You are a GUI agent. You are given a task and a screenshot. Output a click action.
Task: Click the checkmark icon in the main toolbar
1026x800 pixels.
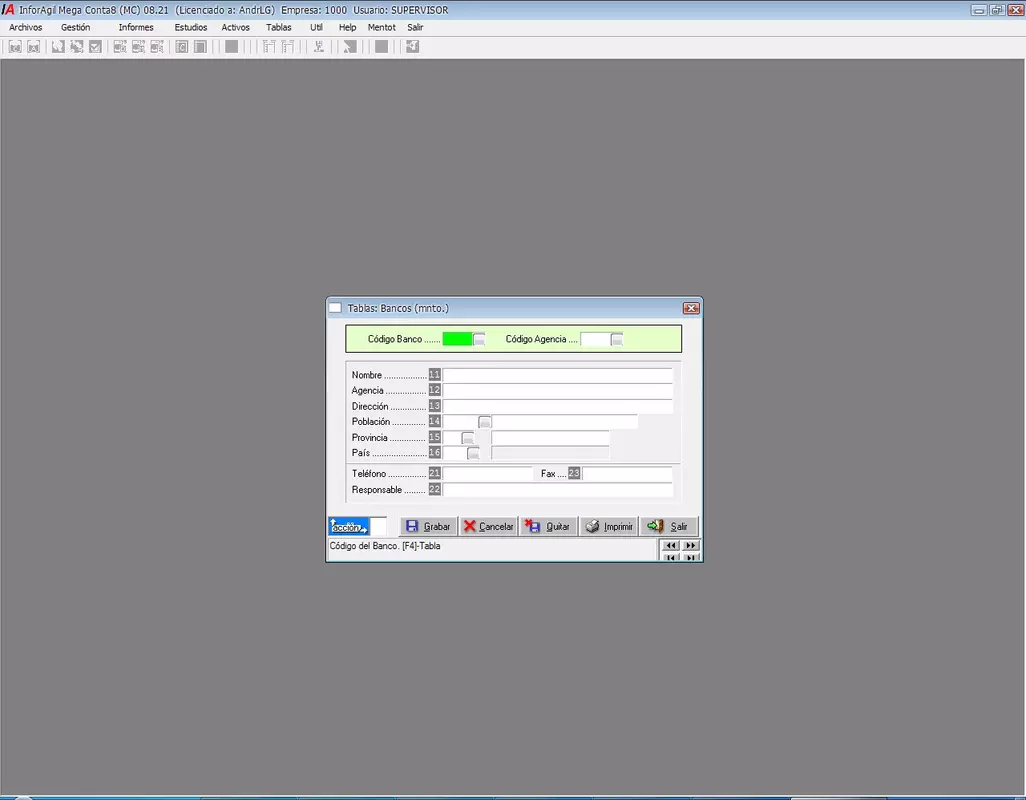(x=96, y=46)
